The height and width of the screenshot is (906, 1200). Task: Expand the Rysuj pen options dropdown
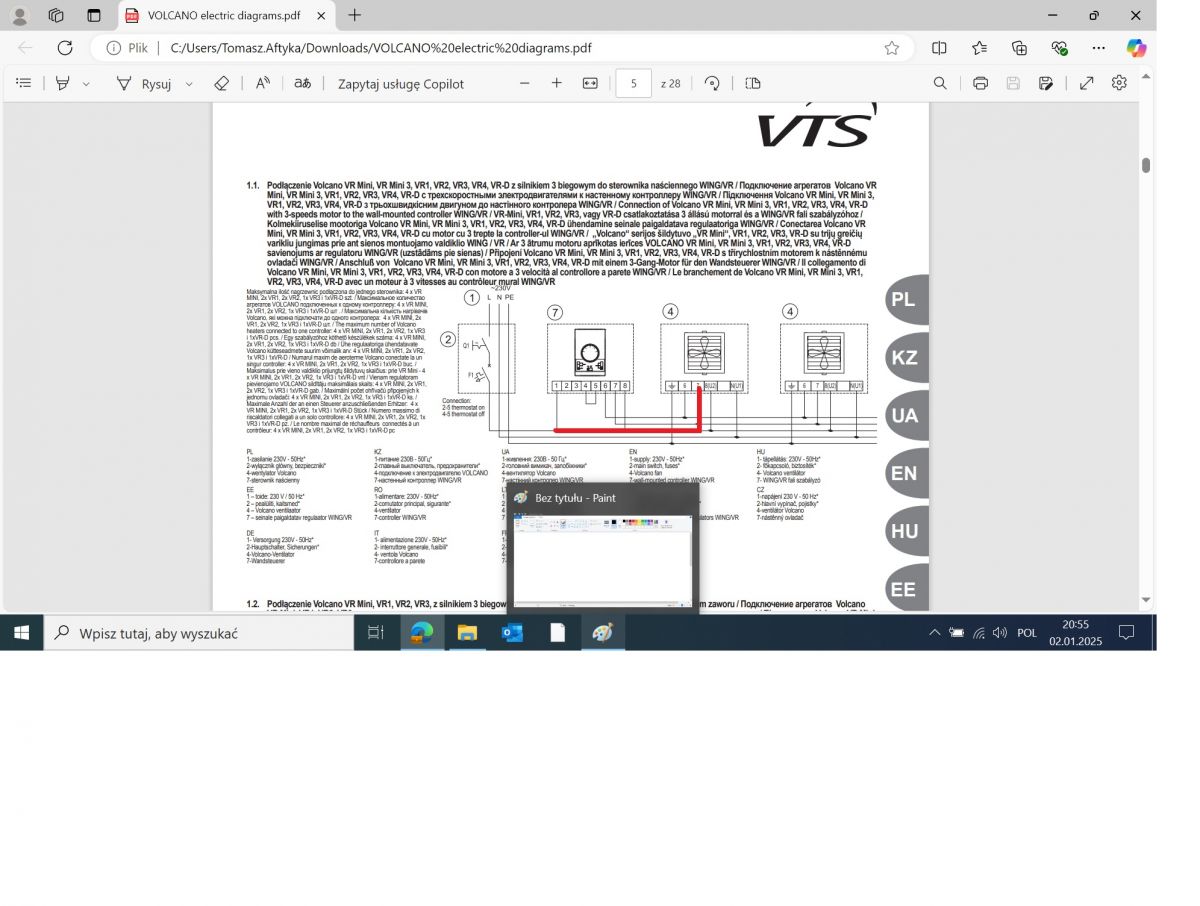[x=189, y=84]
